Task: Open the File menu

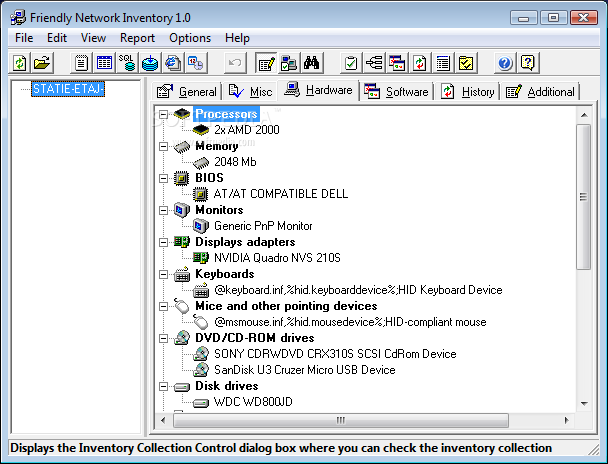Action: tap(24, 38)
